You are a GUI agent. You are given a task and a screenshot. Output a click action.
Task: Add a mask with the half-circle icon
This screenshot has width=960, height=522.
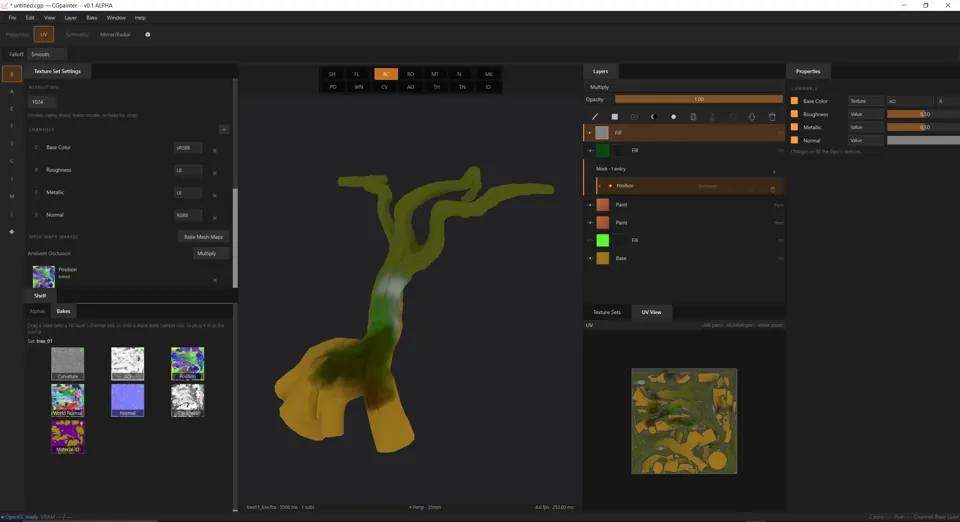point(653,117)
